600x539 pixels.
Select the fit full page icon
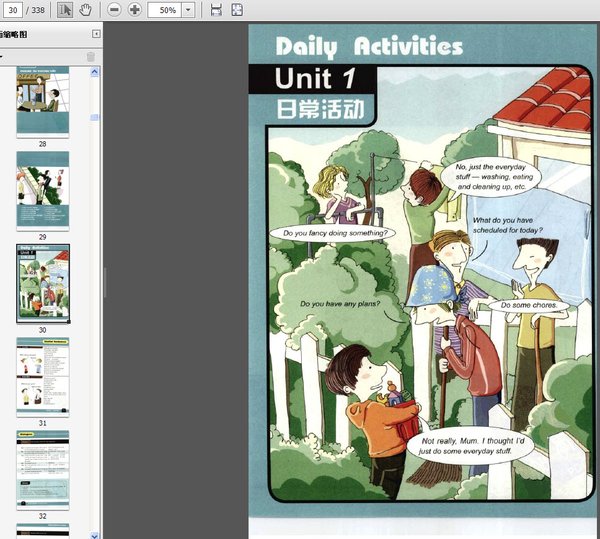237,10
